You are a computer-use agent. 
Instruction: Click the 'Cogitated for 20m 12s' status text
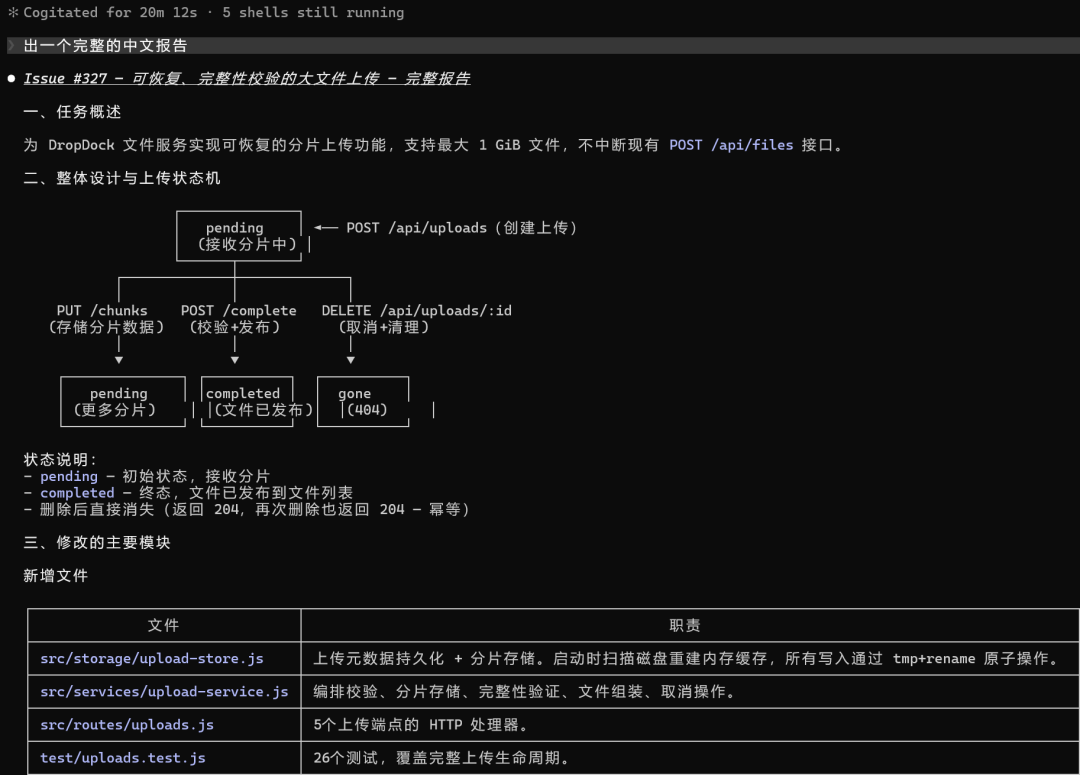coord(110,12)
